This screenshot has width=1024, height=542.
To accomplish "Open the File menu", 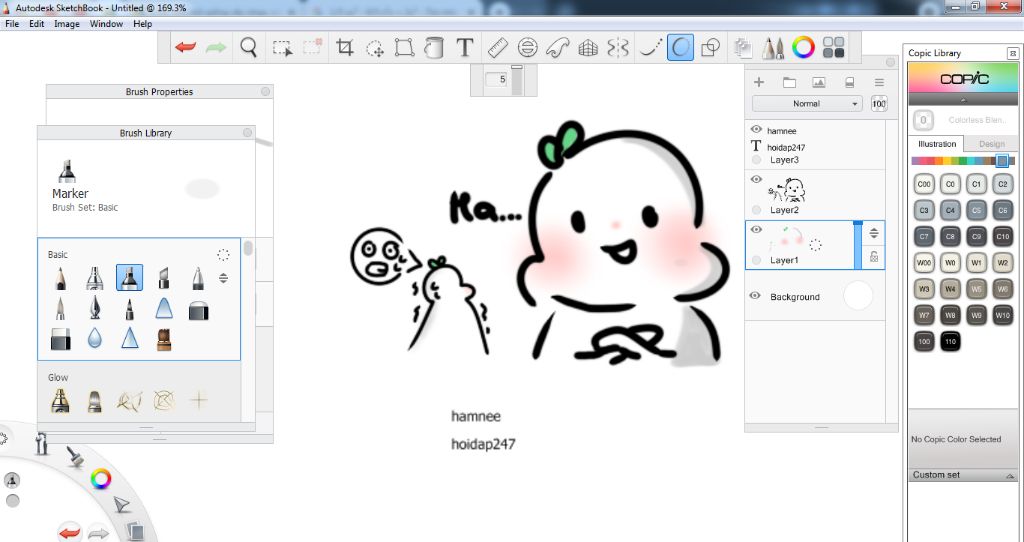I will [12, 24].
